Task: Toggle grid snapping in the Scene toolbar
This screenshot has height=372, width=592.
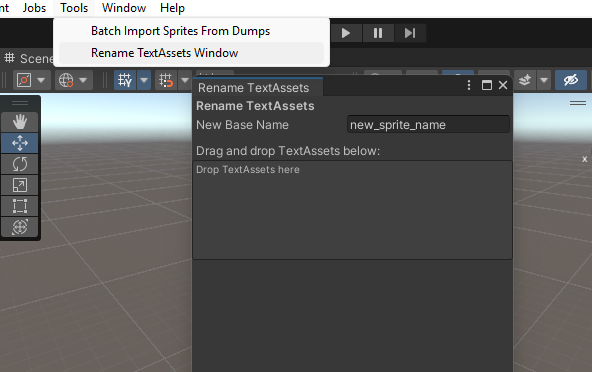Action: coord(125,80)
